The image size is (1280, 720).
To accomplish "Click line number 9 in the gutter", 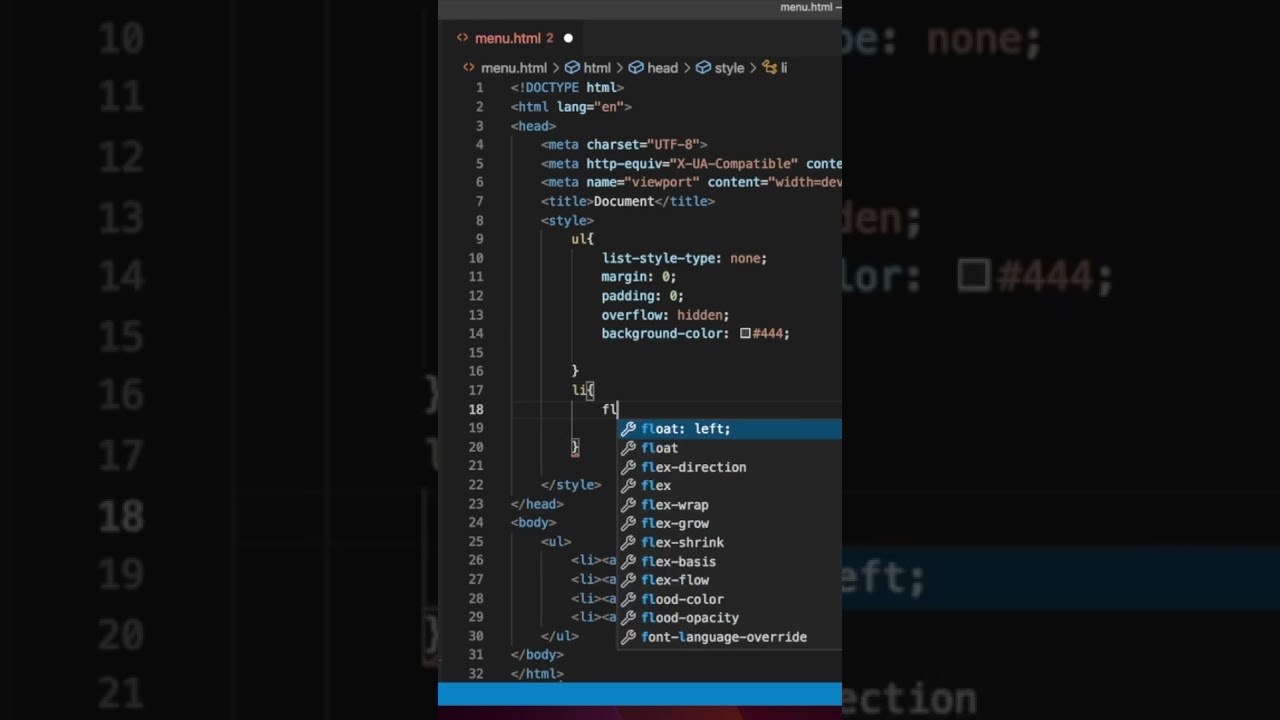I will pyautogui.click(x=479, y=239).
